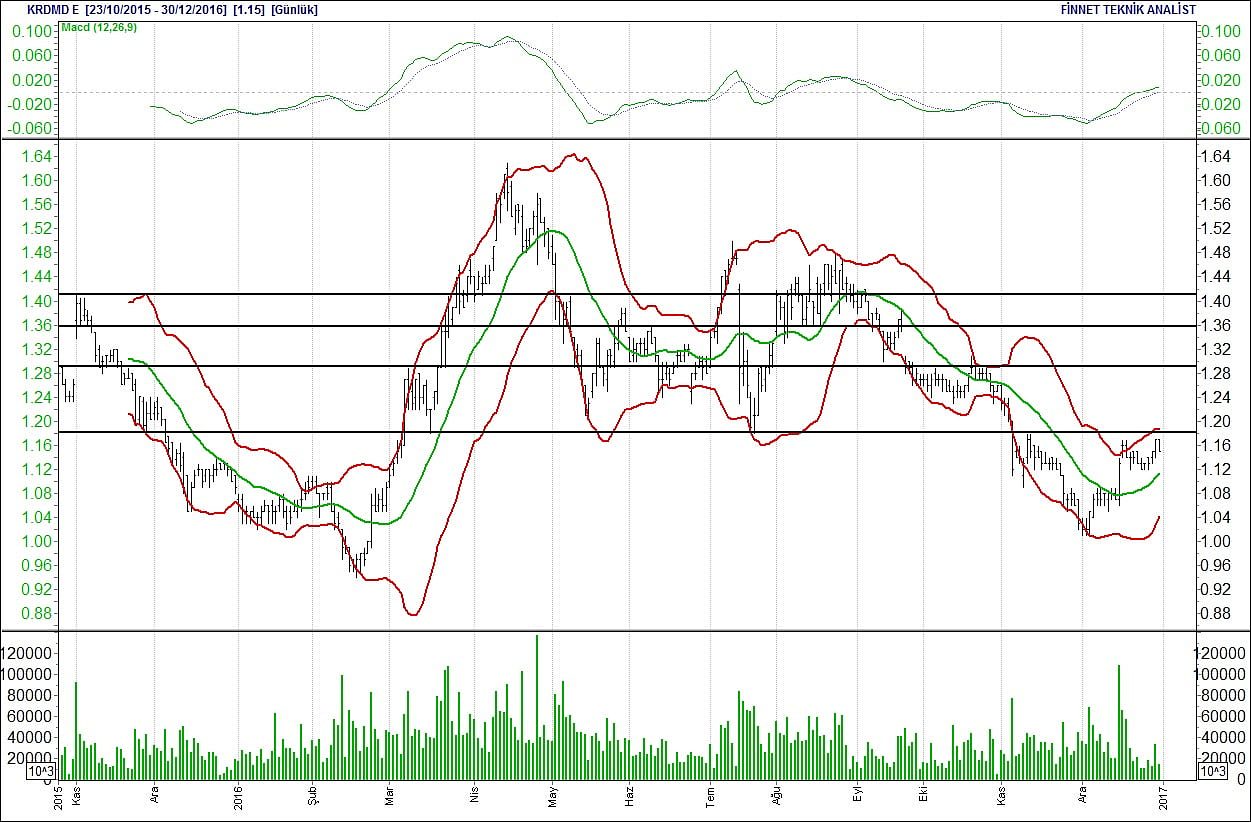This screenshot has height=822, width=1251.
Task: Select the [Günlük] period label
Action: point(295,9)
